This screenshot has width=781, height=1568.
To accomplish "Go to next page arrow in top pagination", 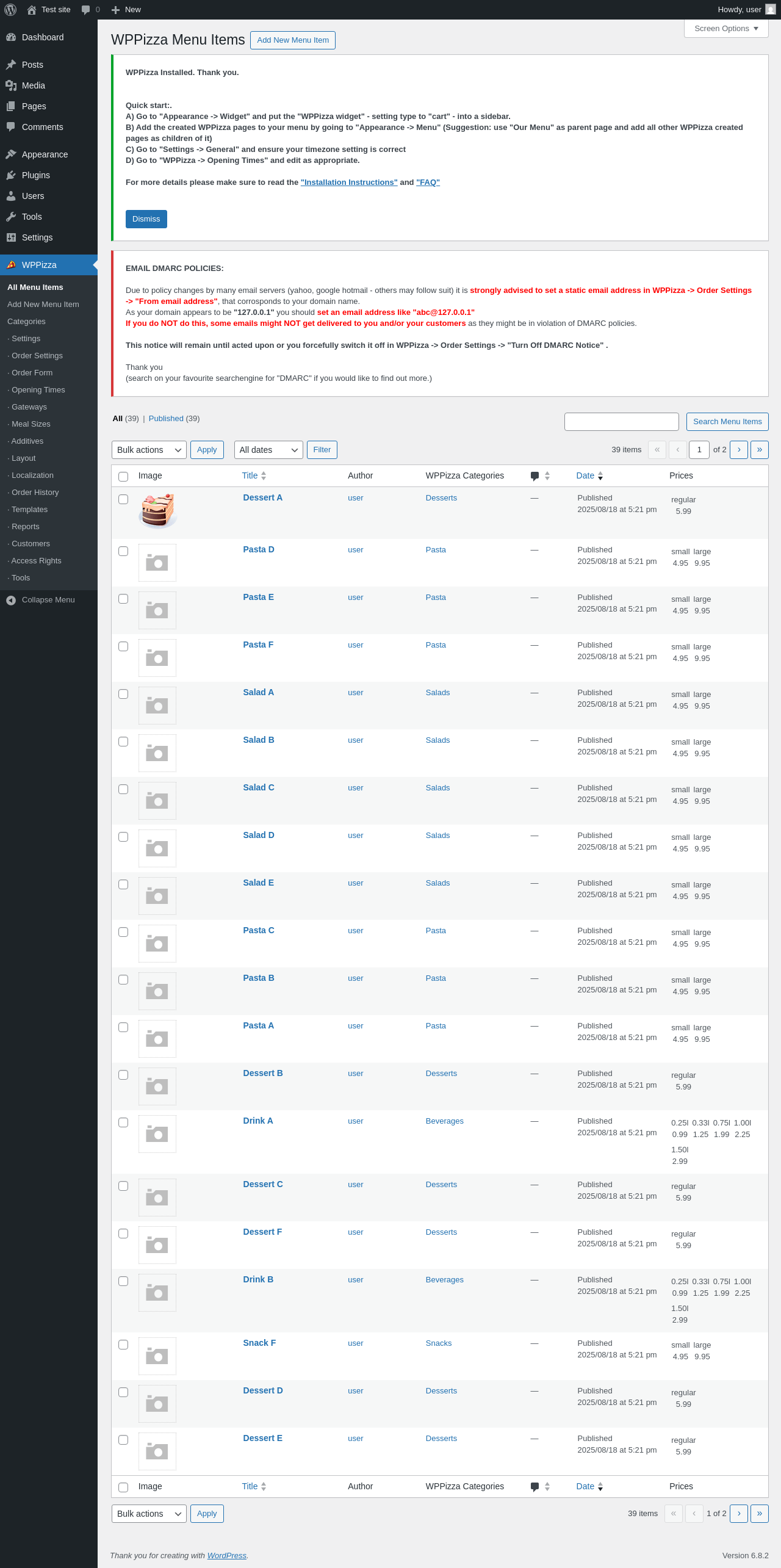I will pyautogui.click(x=739, y=450).
